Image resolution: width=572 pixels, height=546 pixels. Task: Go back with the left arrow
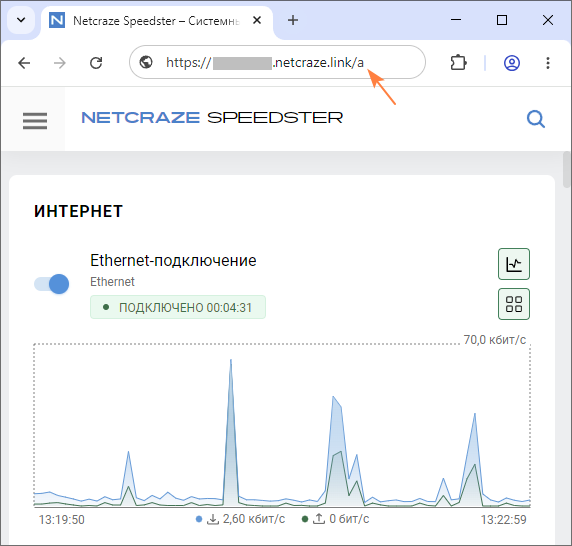(24, 63)
